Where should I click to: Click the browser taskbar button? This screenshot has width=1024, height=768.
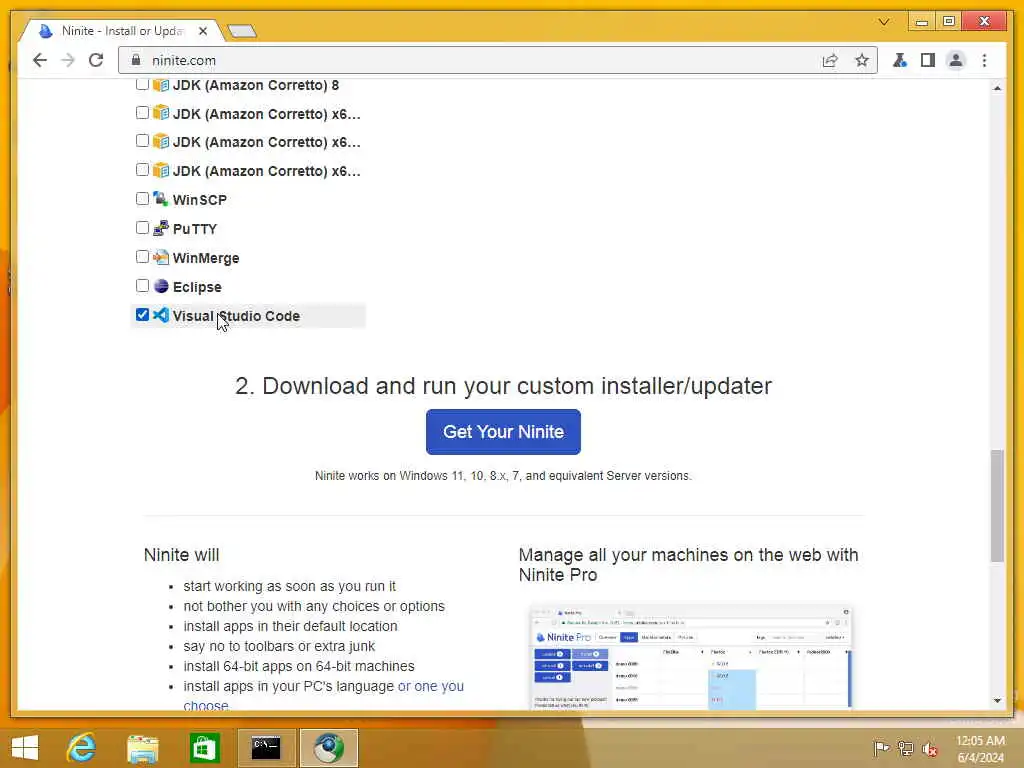[x=328, y=748]
